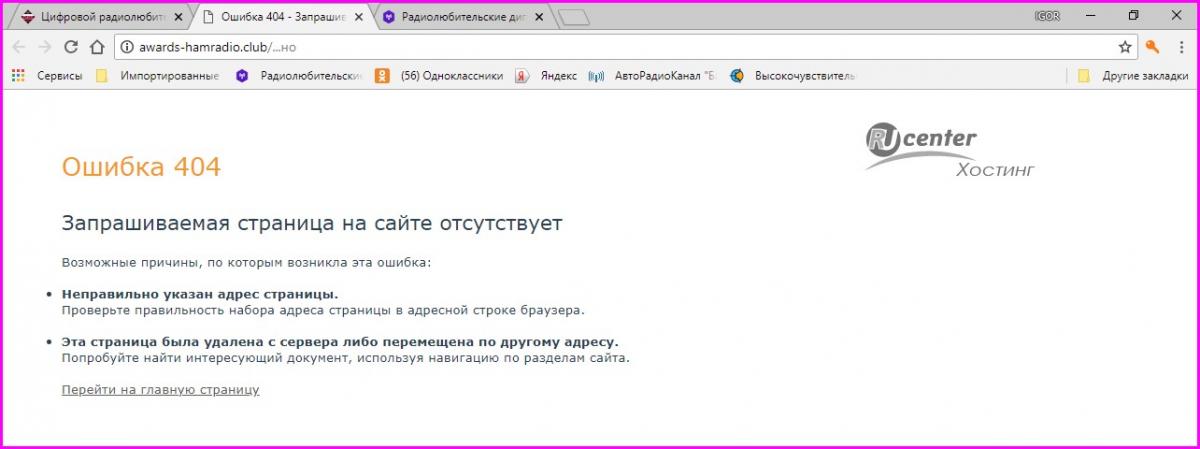Viewport: 1200px width, 449px height.
Task: View site information icon in address bar
Action: coord(126,47)
